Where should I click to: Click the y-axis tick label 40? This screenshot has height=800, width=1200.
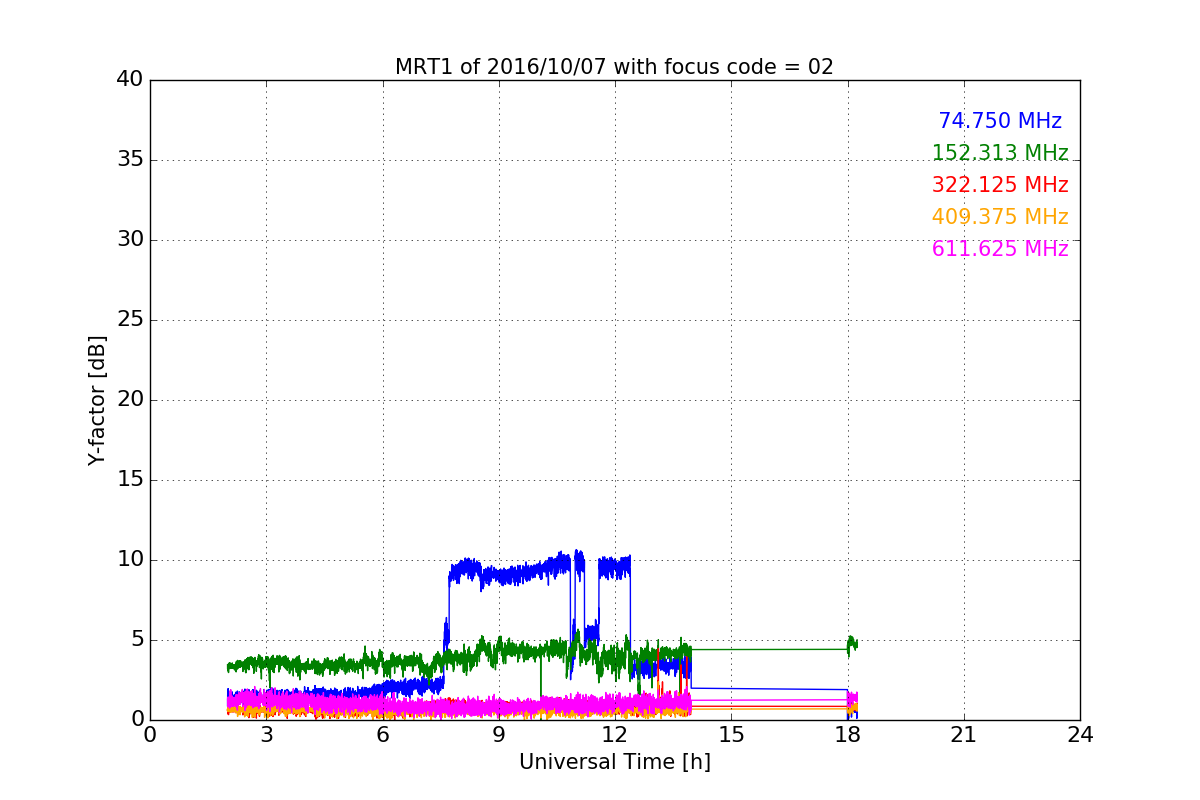(x=130, y=80)
